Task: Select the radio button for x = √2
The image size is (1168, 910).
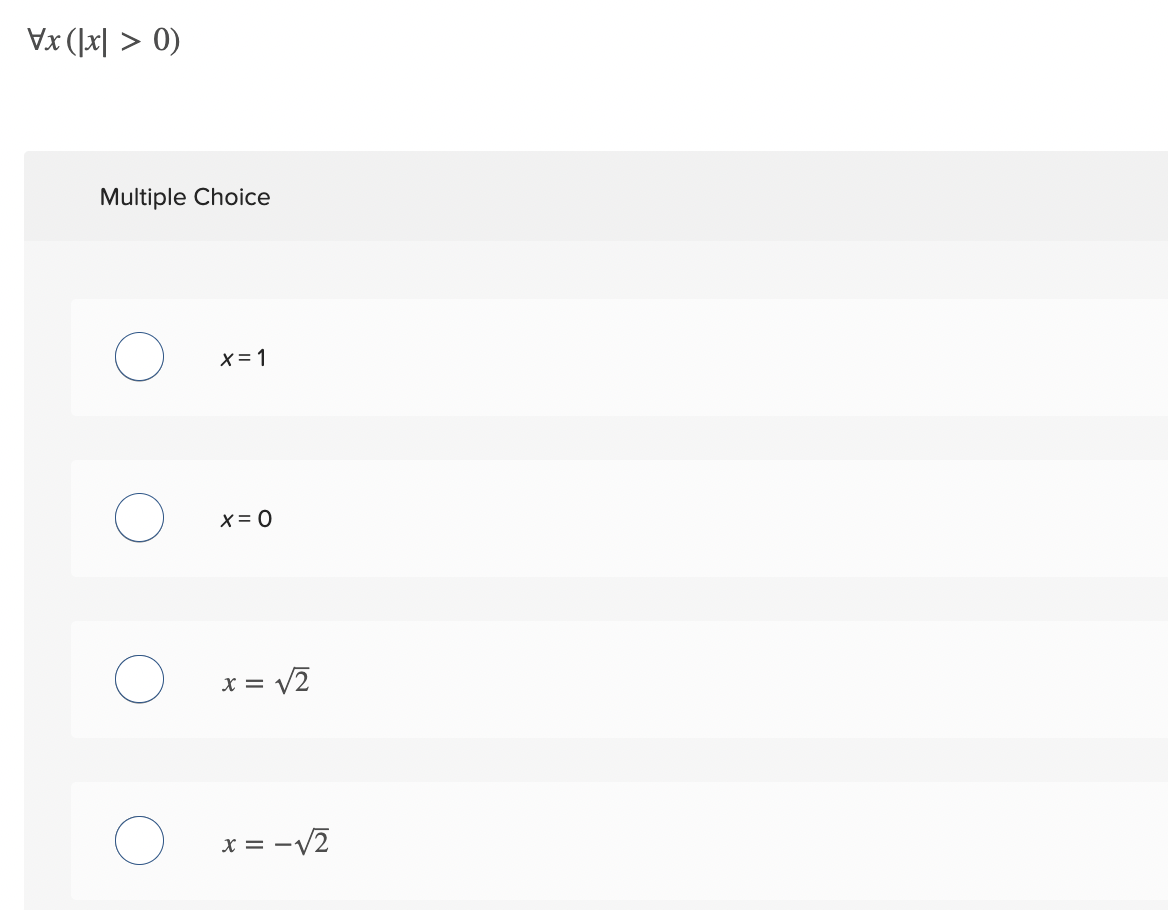Action: coord(139,678)
